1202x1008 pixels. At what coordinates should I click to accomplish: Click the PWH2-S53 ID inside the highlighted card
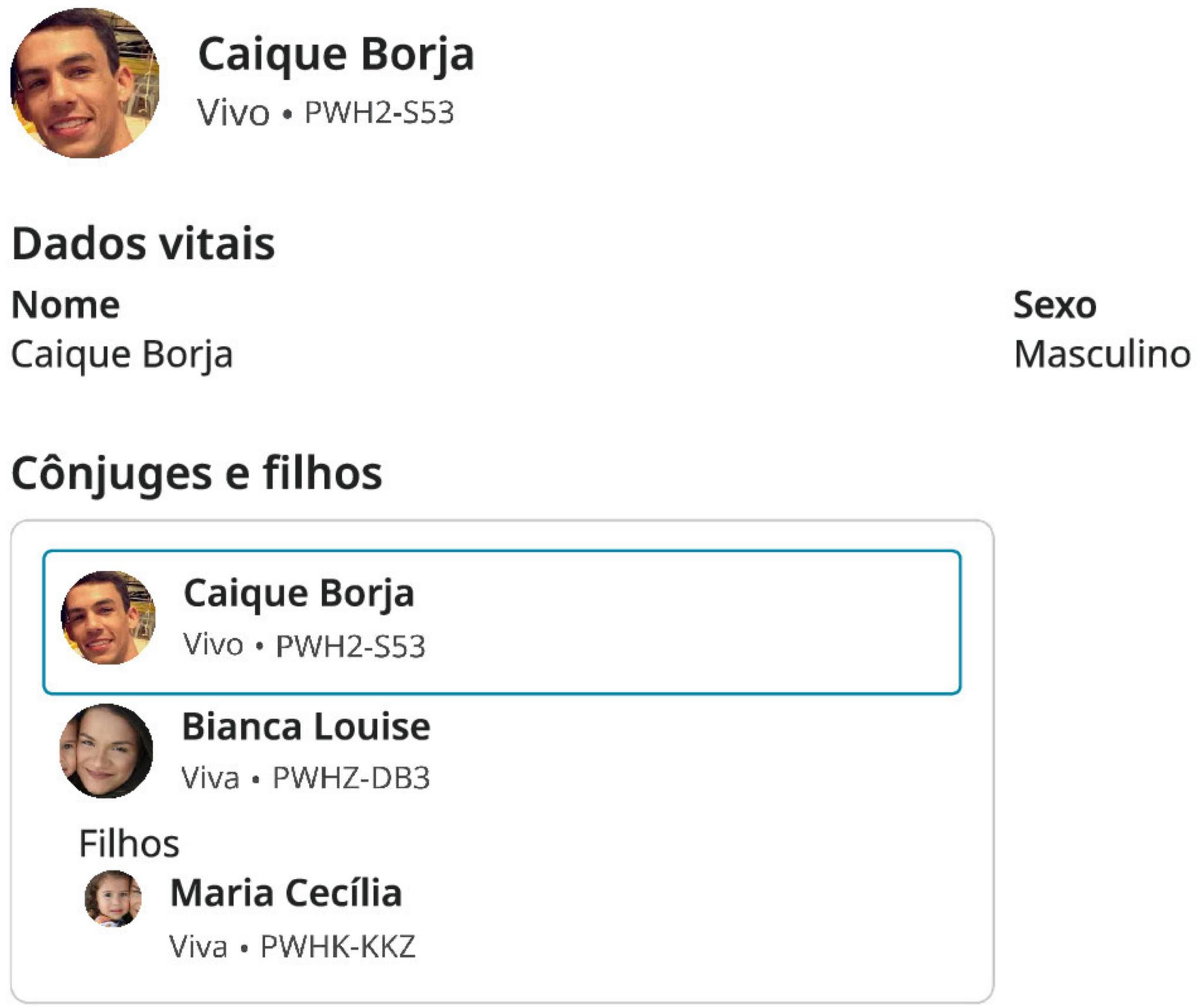350,646
